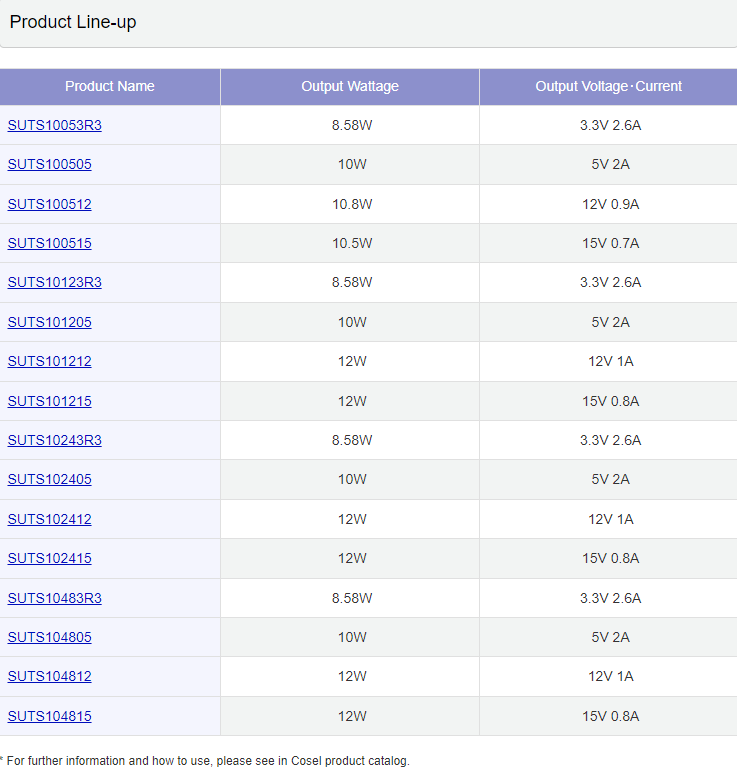Image resolution: width=737 pixels, height=776 pixels.
Task: Click the SUTS100505 product link
Action: tap(49, 164)
